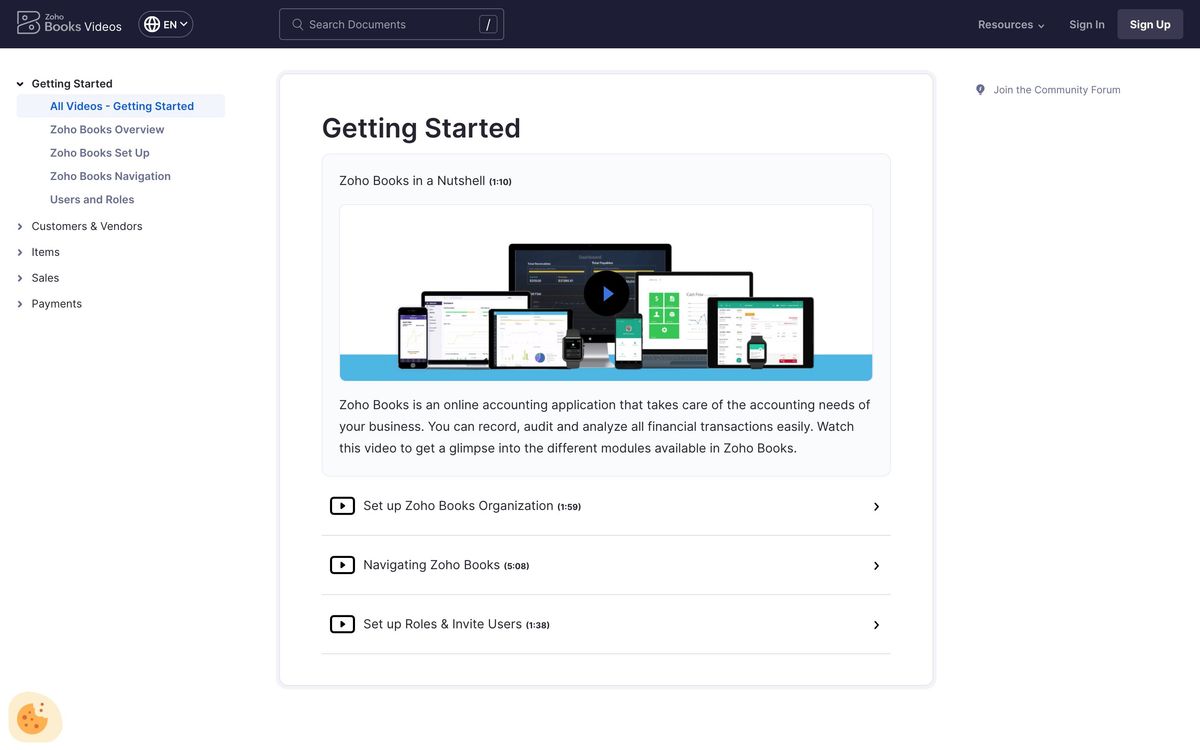Image resolution: width=1200 pixels, height=750 pixels.
Task: Click video icon beside Set up Zoho Books Organization
Action: (x=342, y=506)
